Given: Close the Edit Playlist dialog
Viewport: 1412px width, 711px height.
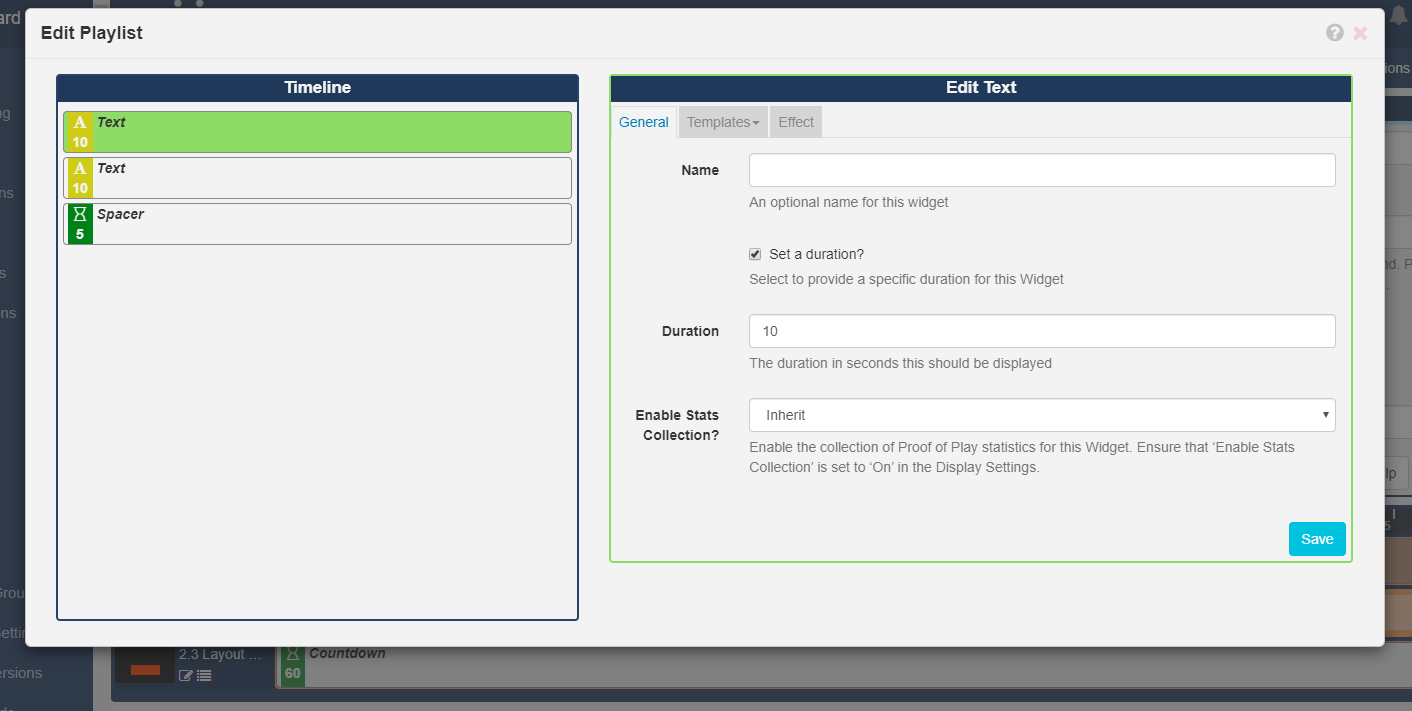Looking at the screenshot, I should [x=1360, y=33].
